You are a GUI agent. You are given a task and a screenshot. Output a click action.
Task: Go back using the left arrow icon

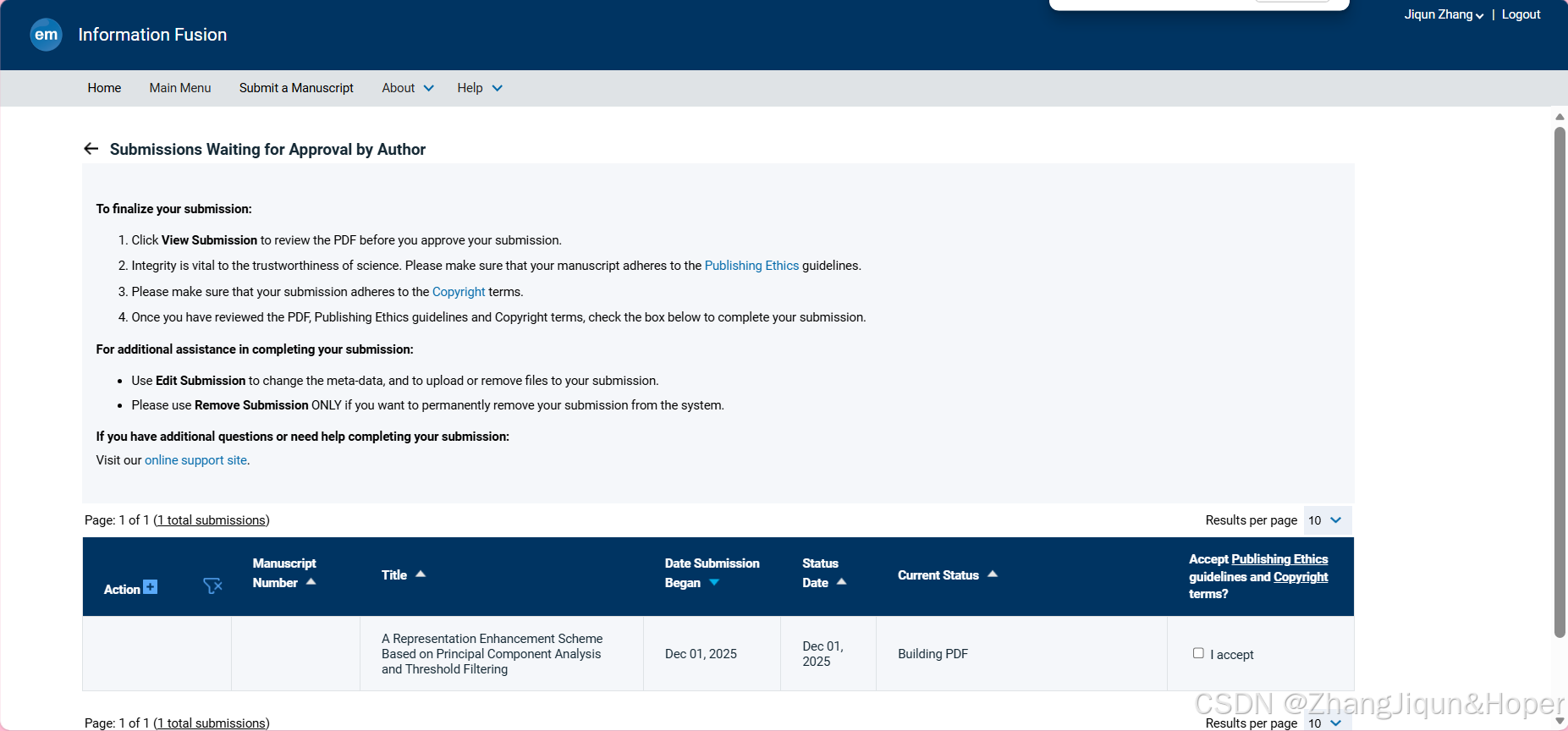(x=91, y=149)
